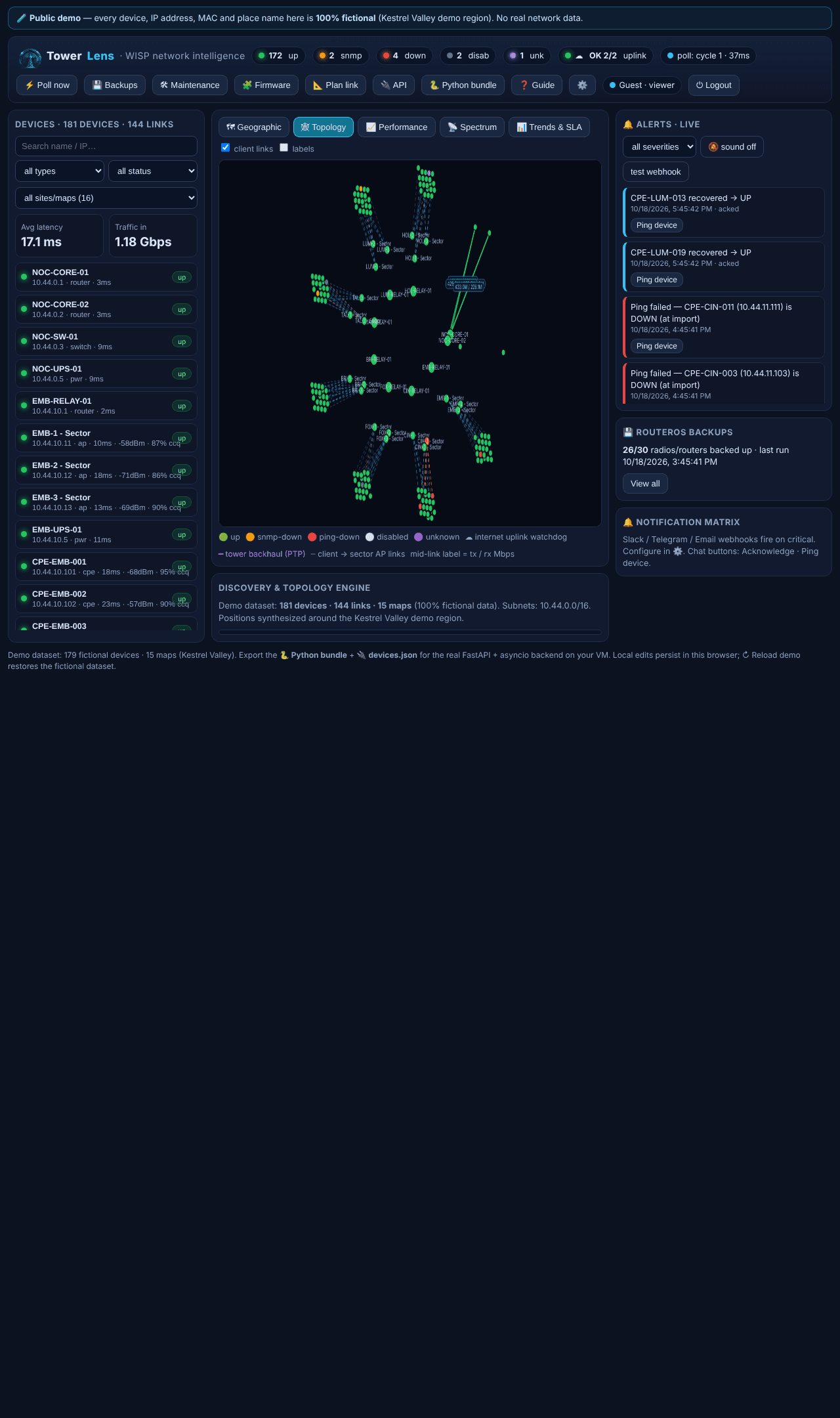Select EMB-RELAY-01 in device list
The width and height of the screenshot is (840, 1418).
click(x=106, y=406)
